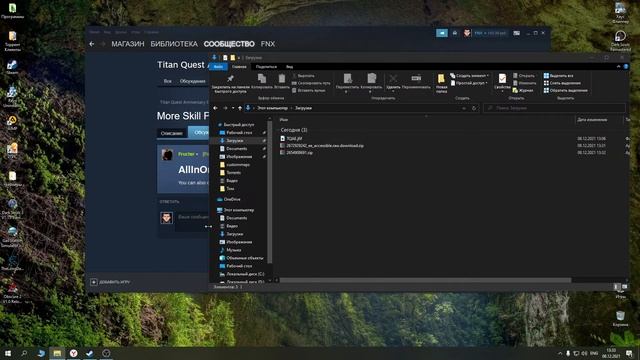Open Recycle Bin on the desktop
Screen dimensions: 640x360
(x=620, y=318)
